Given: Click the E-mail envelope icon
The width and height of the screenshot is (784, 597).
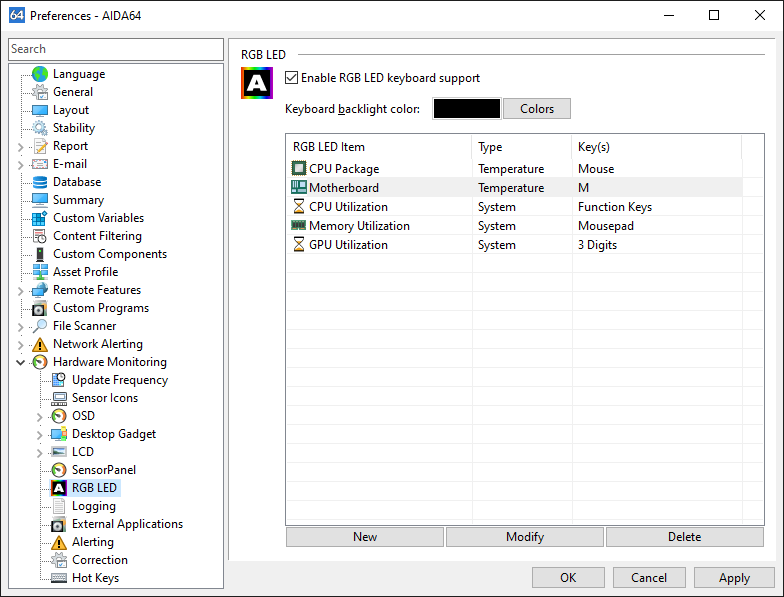Looking at the screenshot, I should [40, 164].
